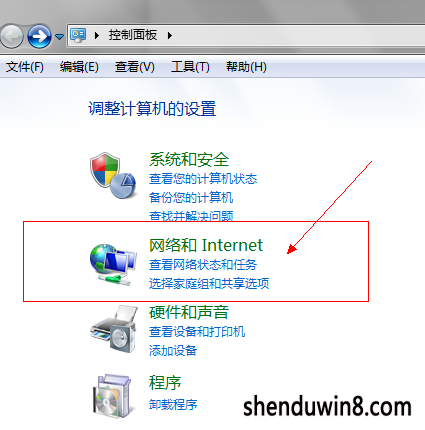
Task: Expand the arrow after 控制面板 breadcrumb
Action: pyautogui.click(x=170, y=35)
